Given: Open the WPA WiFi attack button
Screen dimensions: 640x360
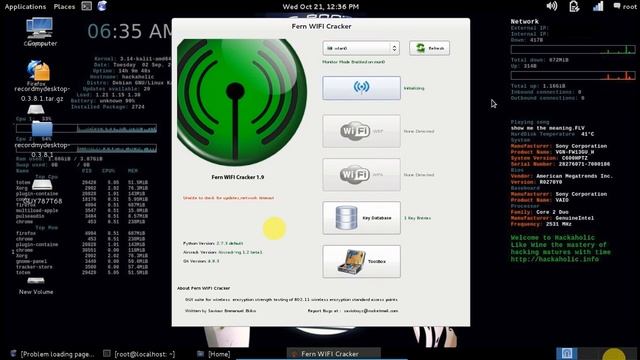Looking at the screenshot, I should pos(361,175).
